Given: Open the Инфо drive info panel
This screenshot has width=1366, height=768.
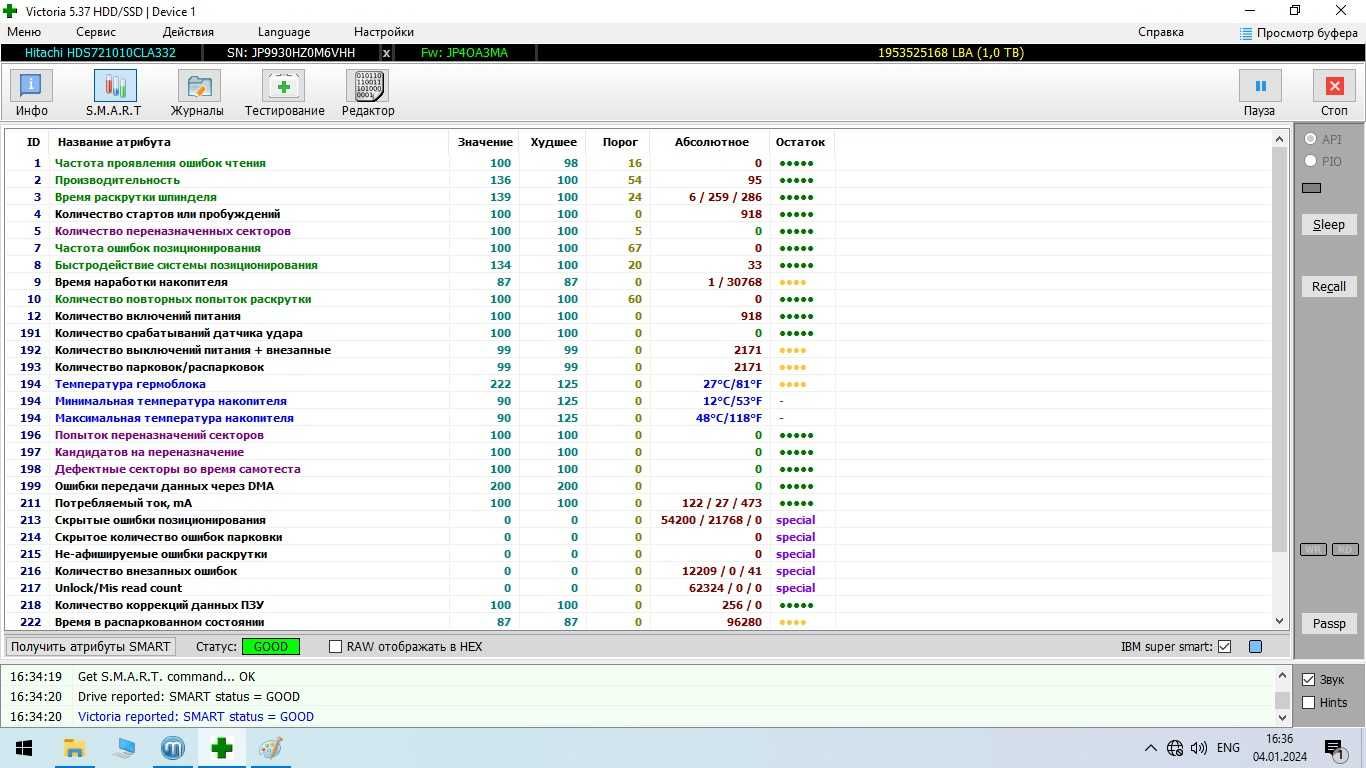Looking at the screenshot, I should [31, 94].
